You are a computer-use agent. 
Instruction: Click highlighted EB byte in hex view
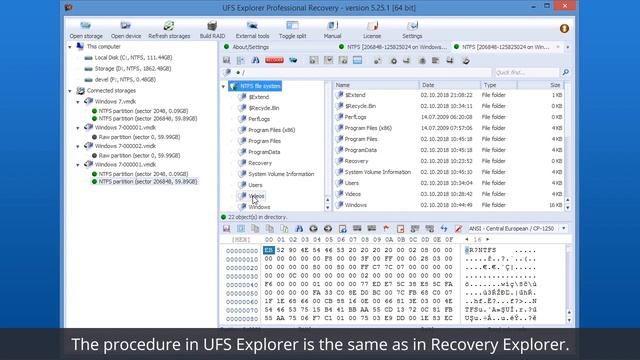[x=269, y=250]
